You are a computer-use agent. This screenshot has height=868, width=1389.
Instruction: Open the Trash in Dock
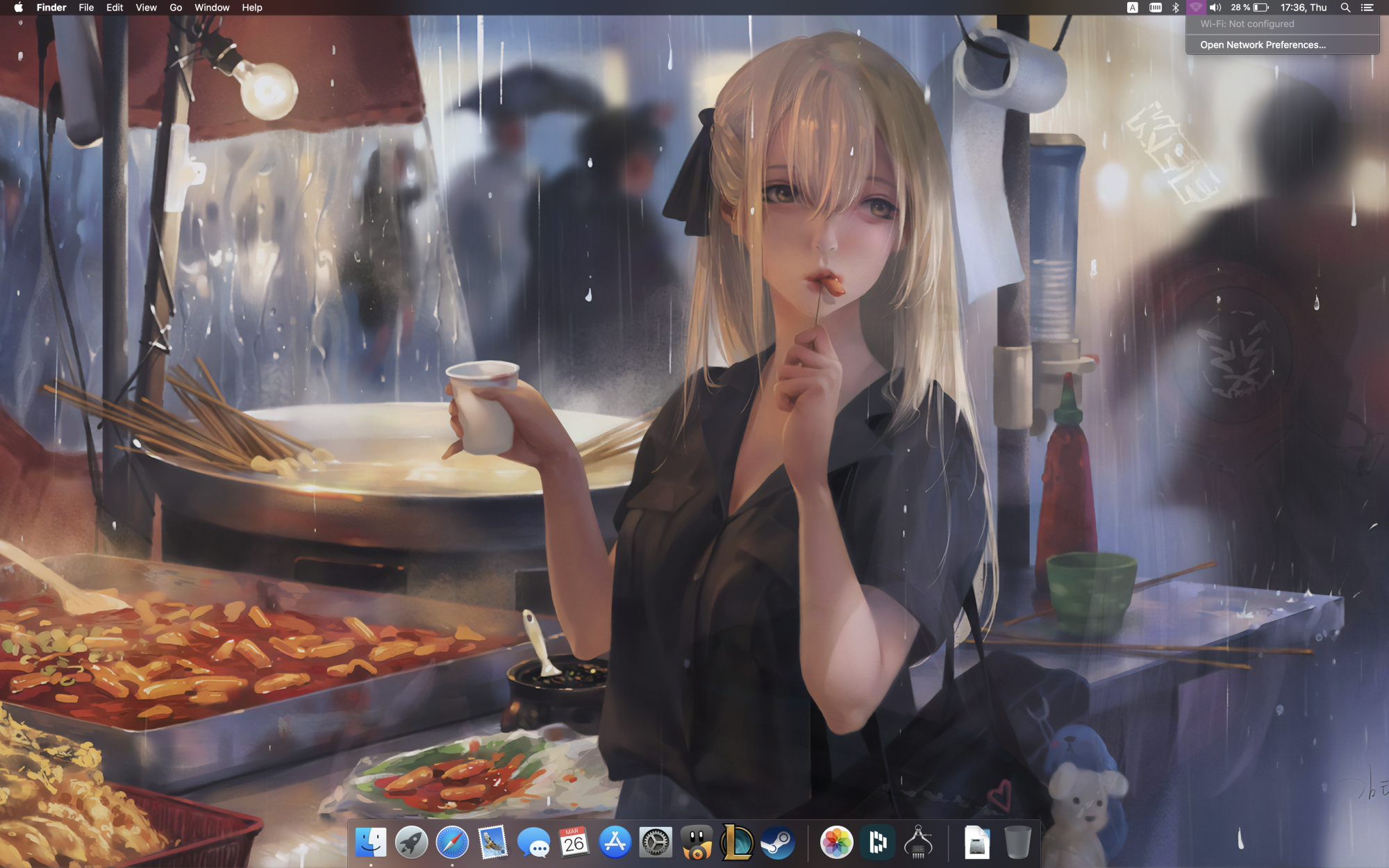[x=1017, y=843]
